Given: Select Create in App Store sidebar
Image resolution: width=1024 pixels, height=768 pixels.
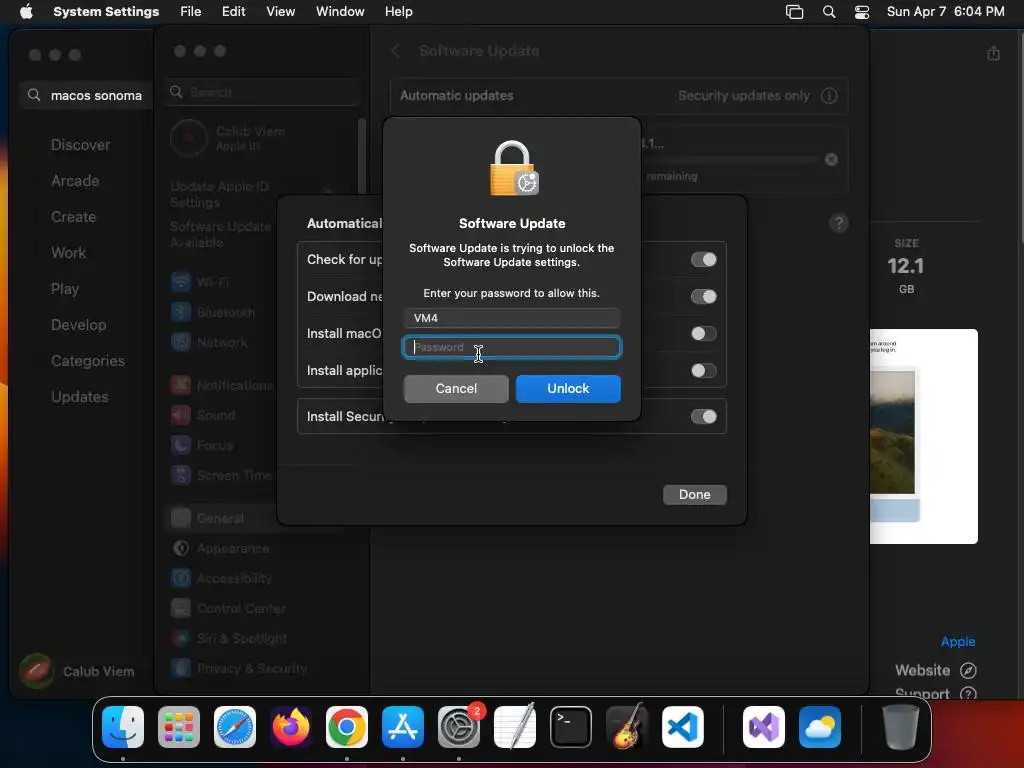Looking at the screenshot, I should pyautogui.click(x=73, y=217).
